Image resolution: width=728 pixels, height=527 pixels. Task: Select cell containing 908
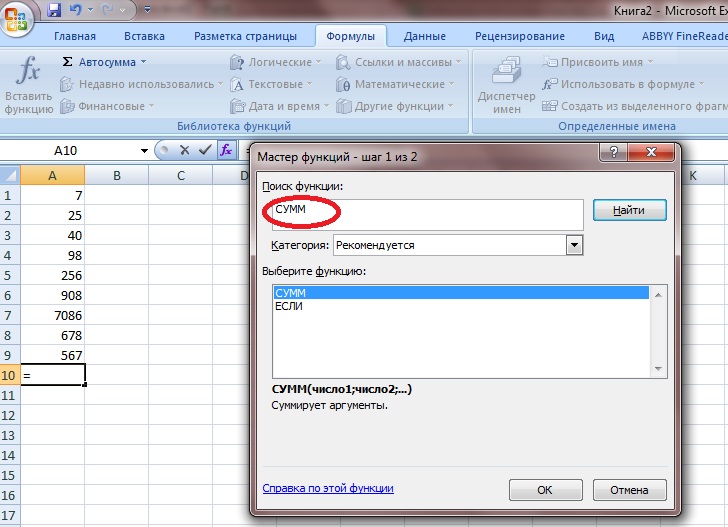[52, 295]
